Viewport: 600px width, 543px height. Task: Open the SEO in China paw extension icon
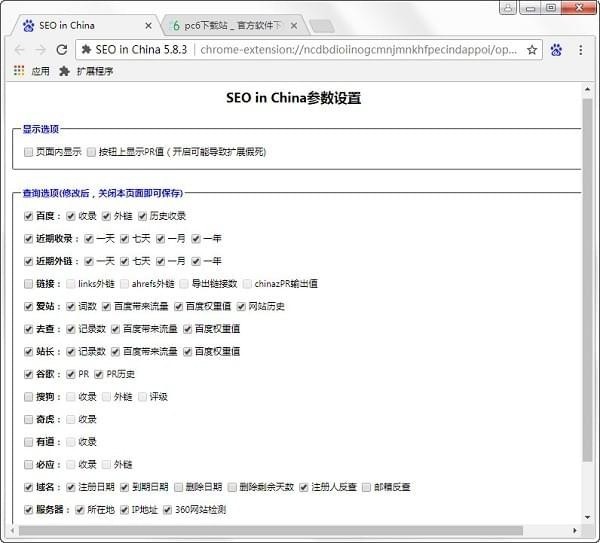tap(556, 50)
